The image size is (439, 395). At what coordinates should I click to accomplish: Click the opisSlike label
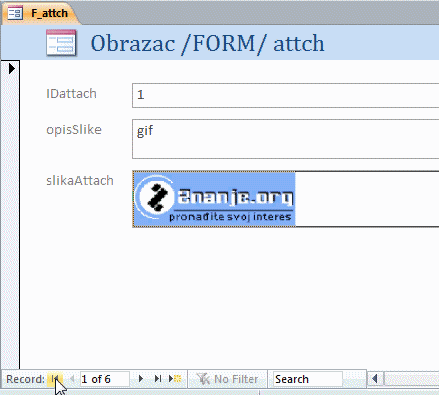click(x=74, y=129)
